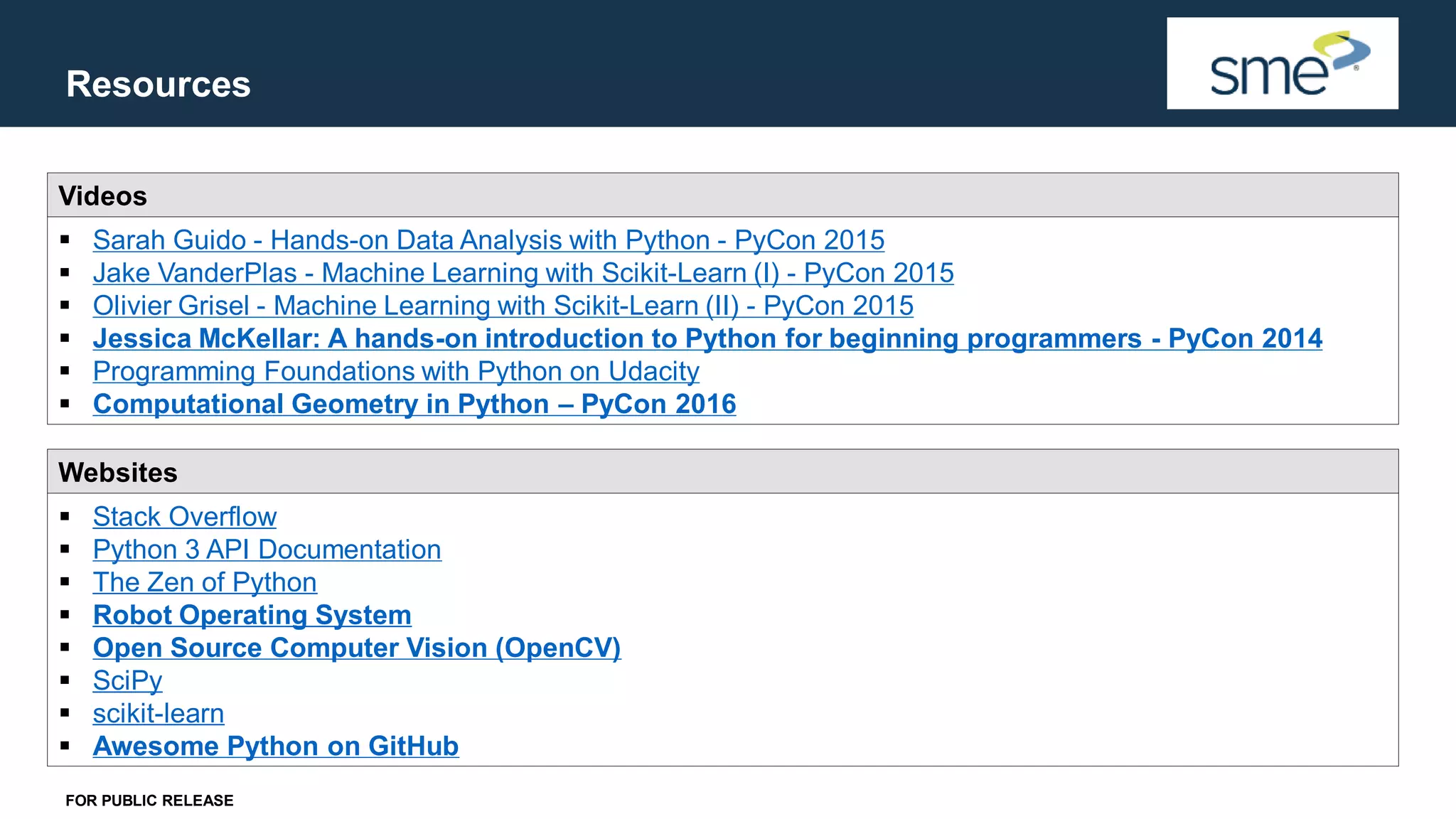Open The Zen of Python link

(x=205, y=582)
